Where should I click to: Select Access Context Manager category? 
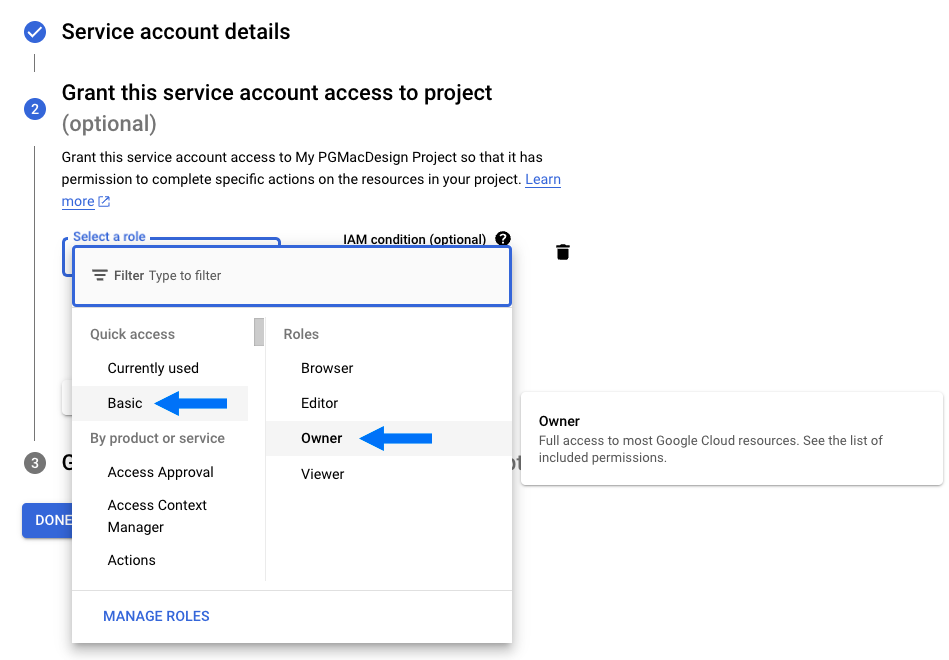[157, 516]
